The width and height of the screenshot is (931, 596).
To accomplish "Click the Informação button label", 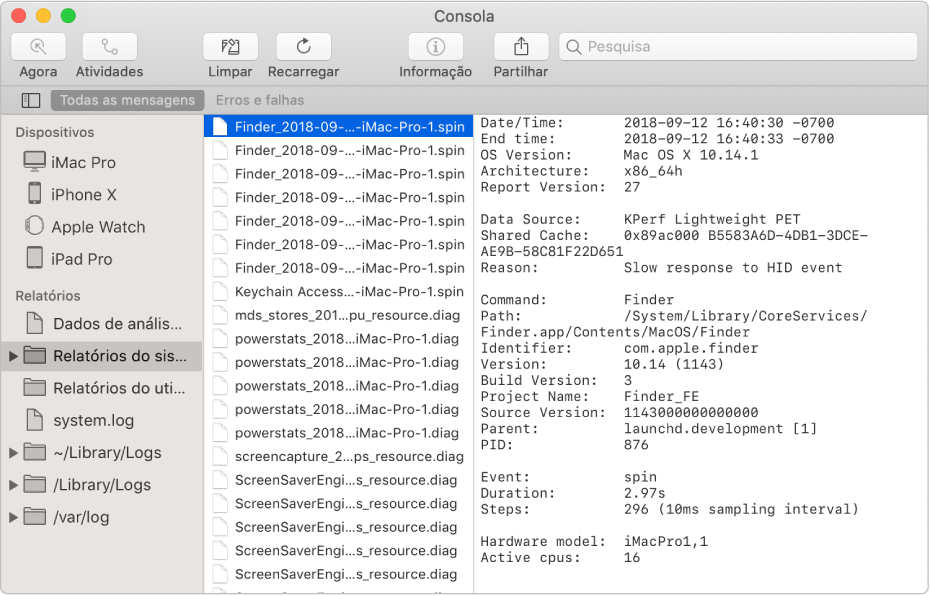I will click(x=435, y=72).
